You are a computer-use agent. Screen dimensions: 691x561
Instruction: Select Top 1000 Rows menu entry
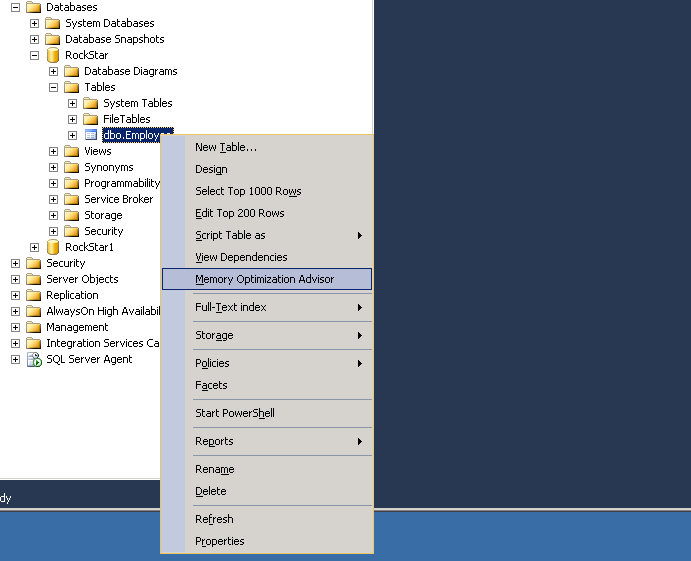248,191
